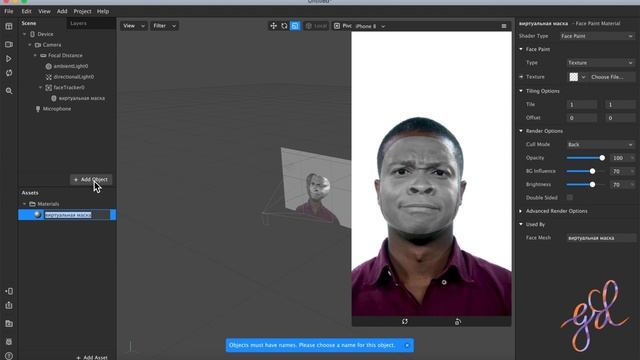Screen dimensions: 640x360
Task: Open the viewport hamburger menu
Action: (504, 26)
